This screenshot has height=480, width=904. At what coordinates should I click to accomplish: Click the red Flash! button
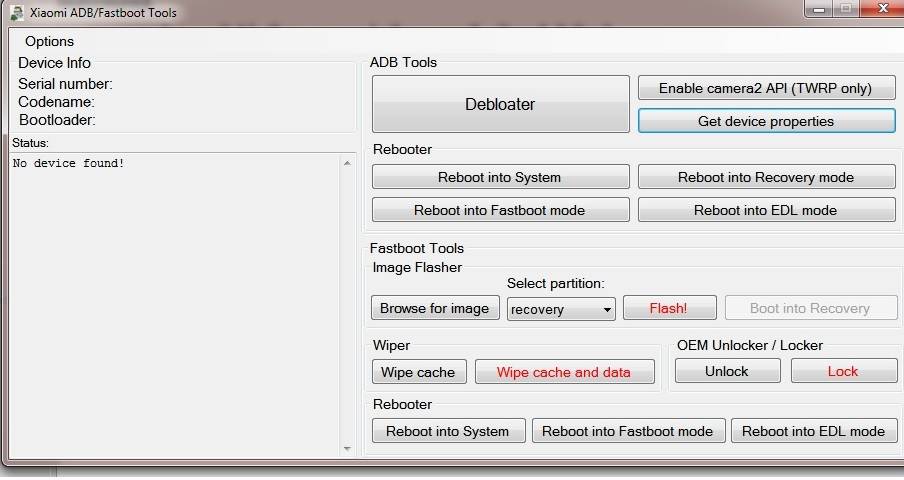(x=669, y=308)
